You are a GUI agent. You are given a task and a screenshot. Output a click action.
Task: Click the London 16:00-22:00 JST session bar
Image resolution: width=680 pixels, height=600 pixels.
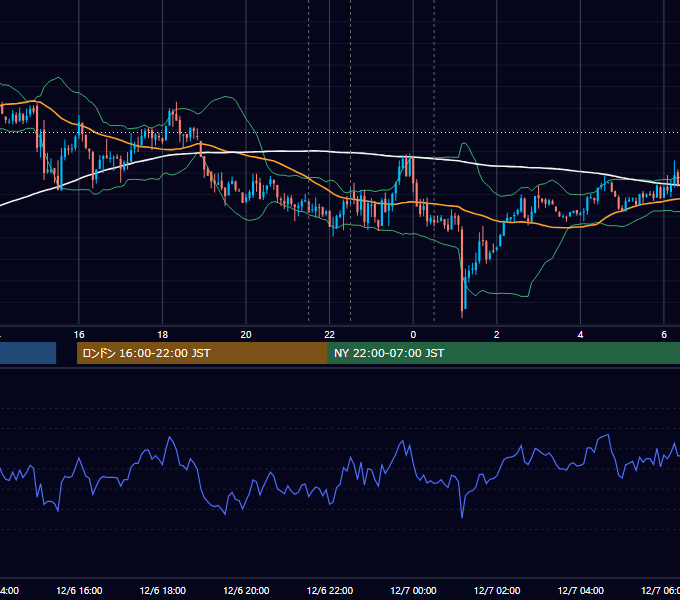coord(202,353)
